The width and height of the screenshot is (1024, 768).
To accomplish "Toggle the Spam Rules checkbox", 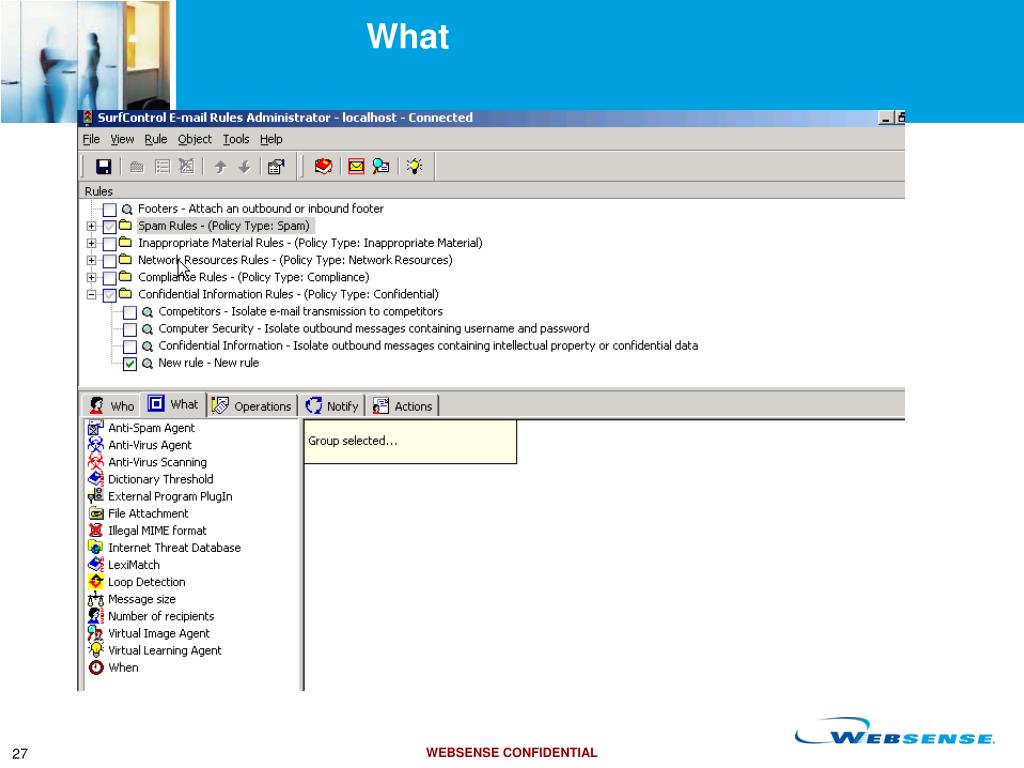I will tap(110, 226).
